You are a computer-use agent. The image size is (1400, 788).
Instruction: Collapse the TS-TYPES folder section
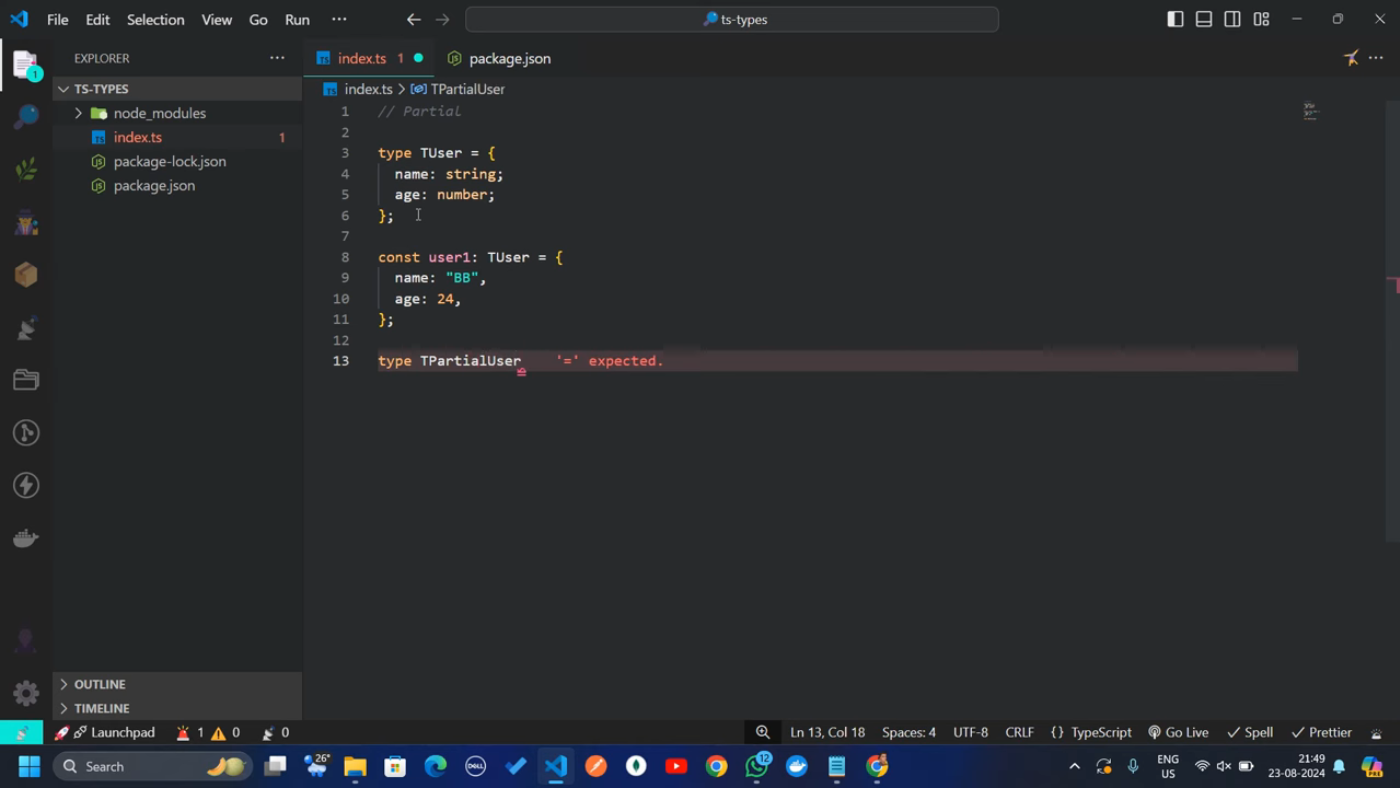coord(177,89)
